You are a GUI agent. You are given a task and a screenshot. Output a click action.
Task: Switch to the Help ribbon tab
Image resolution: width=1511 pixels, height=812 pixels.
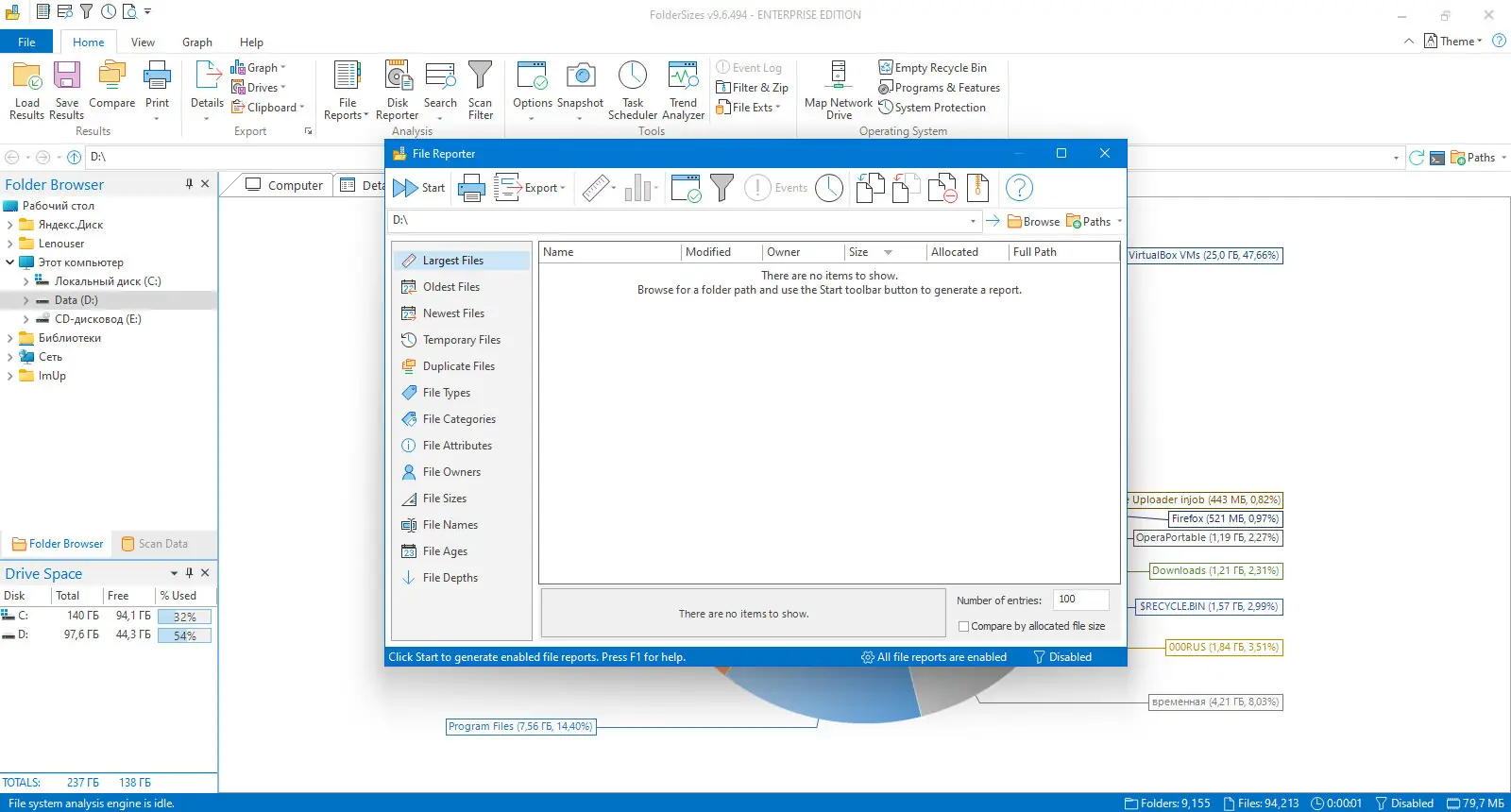pos(251,42)
